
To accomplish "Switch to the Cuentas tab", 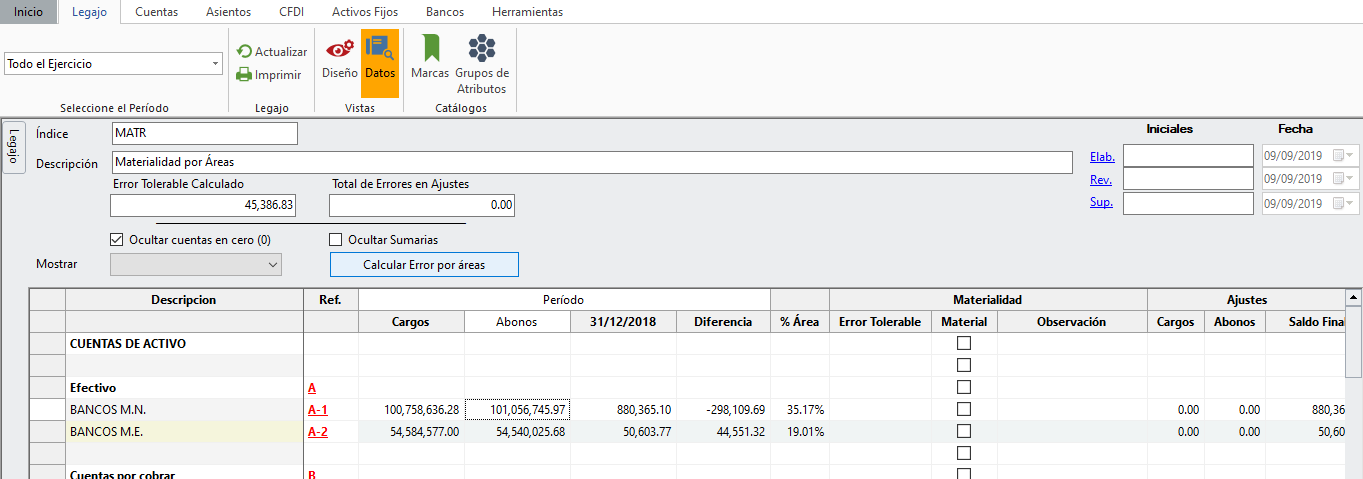I will (x=156, y=12).
